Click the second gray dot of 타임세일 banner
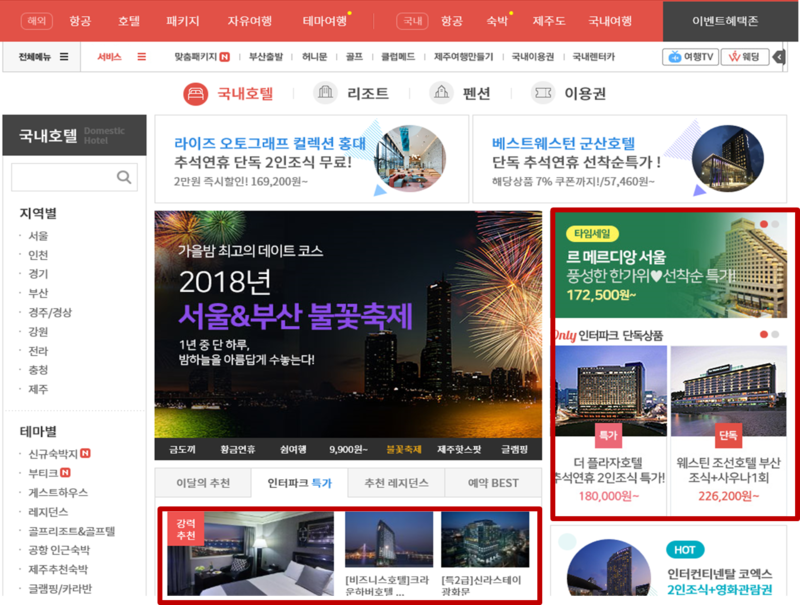The image size is (800, 605). (775, 224)
